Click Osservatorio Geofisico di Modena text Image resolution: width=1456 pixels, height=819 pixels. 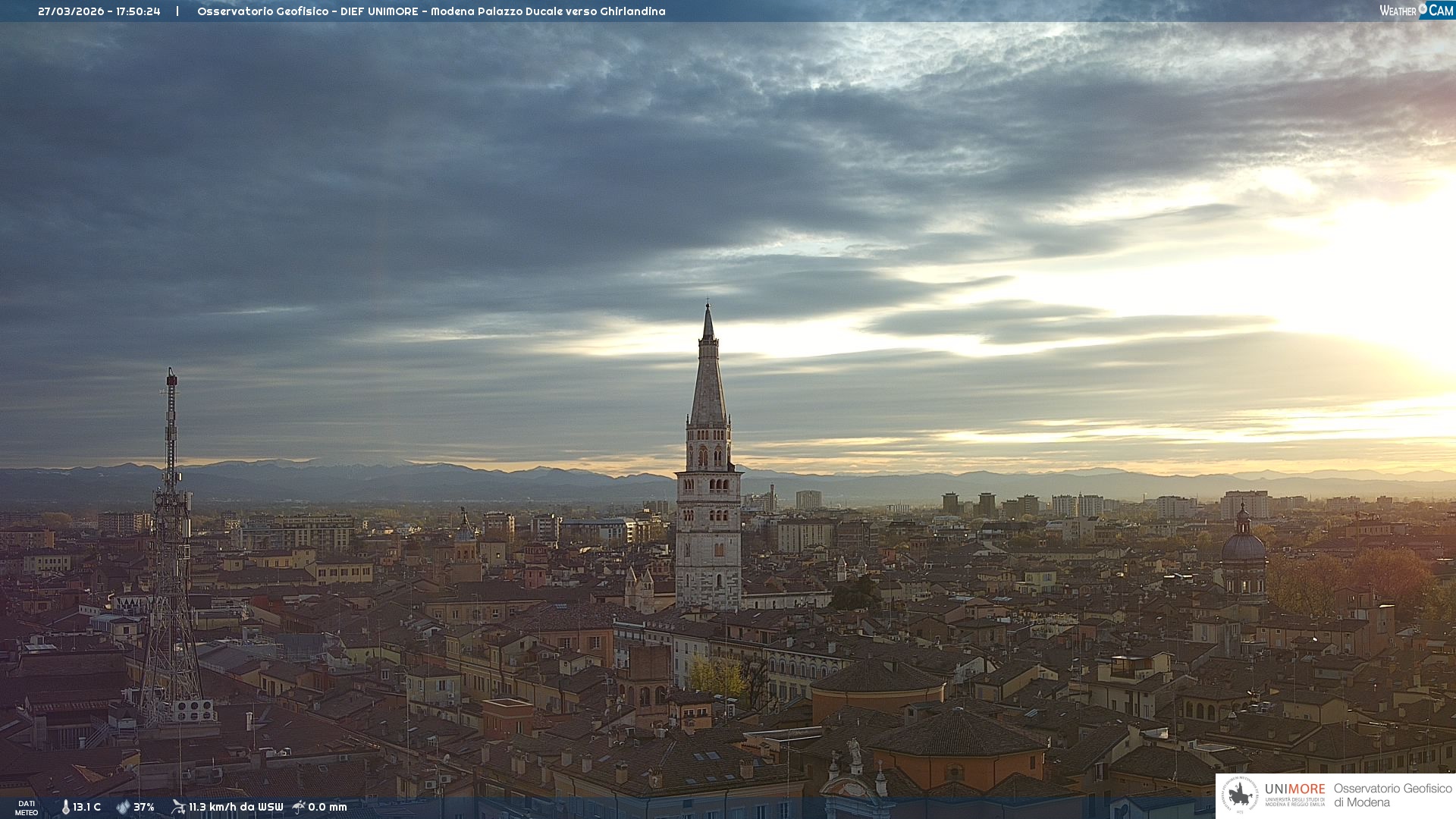click(1392, 795)
